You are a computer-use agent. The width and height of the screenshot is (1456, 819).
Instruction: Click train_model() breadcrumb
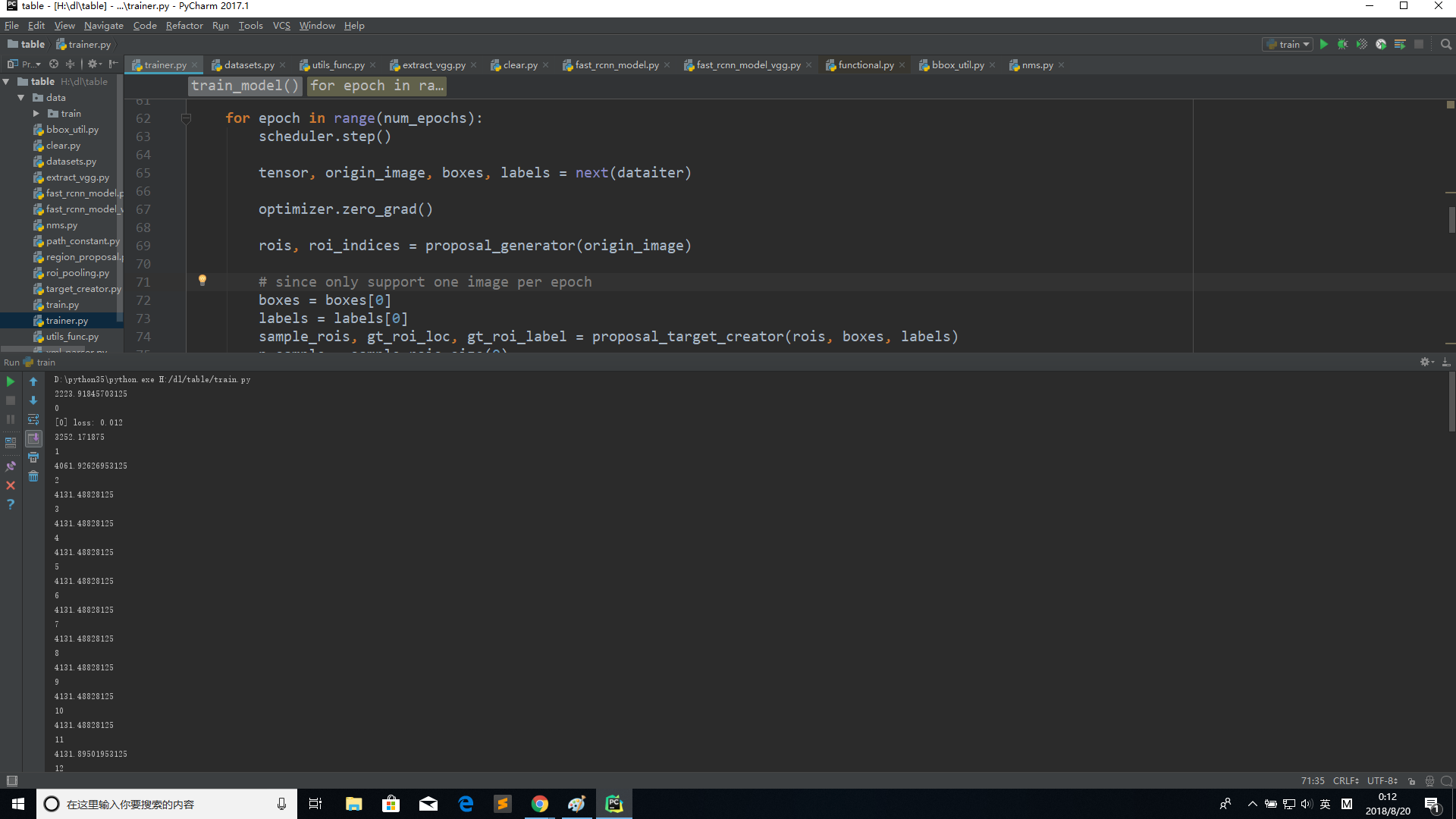[245, 86]
